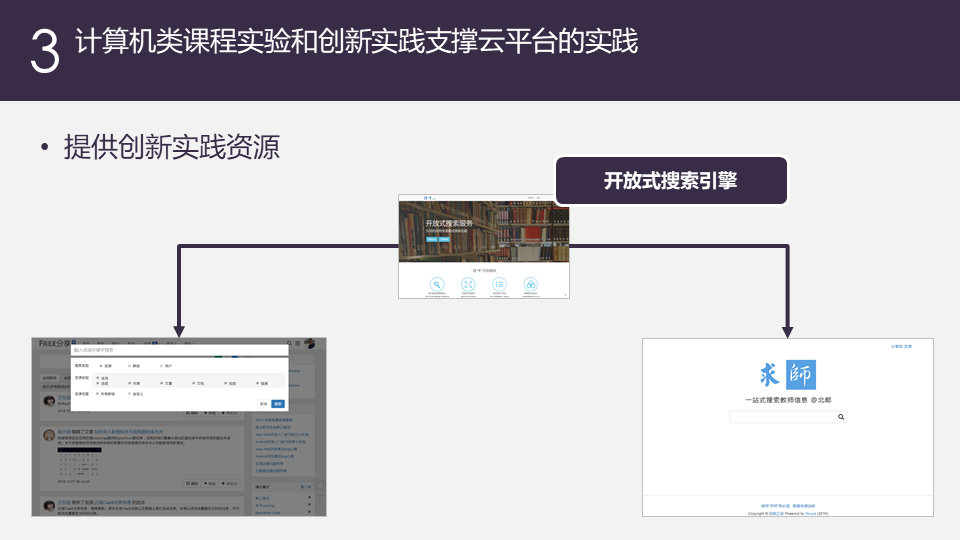Toggle the fourth checkbox in the resource type row
960x540 pixels.
[193, 383]
